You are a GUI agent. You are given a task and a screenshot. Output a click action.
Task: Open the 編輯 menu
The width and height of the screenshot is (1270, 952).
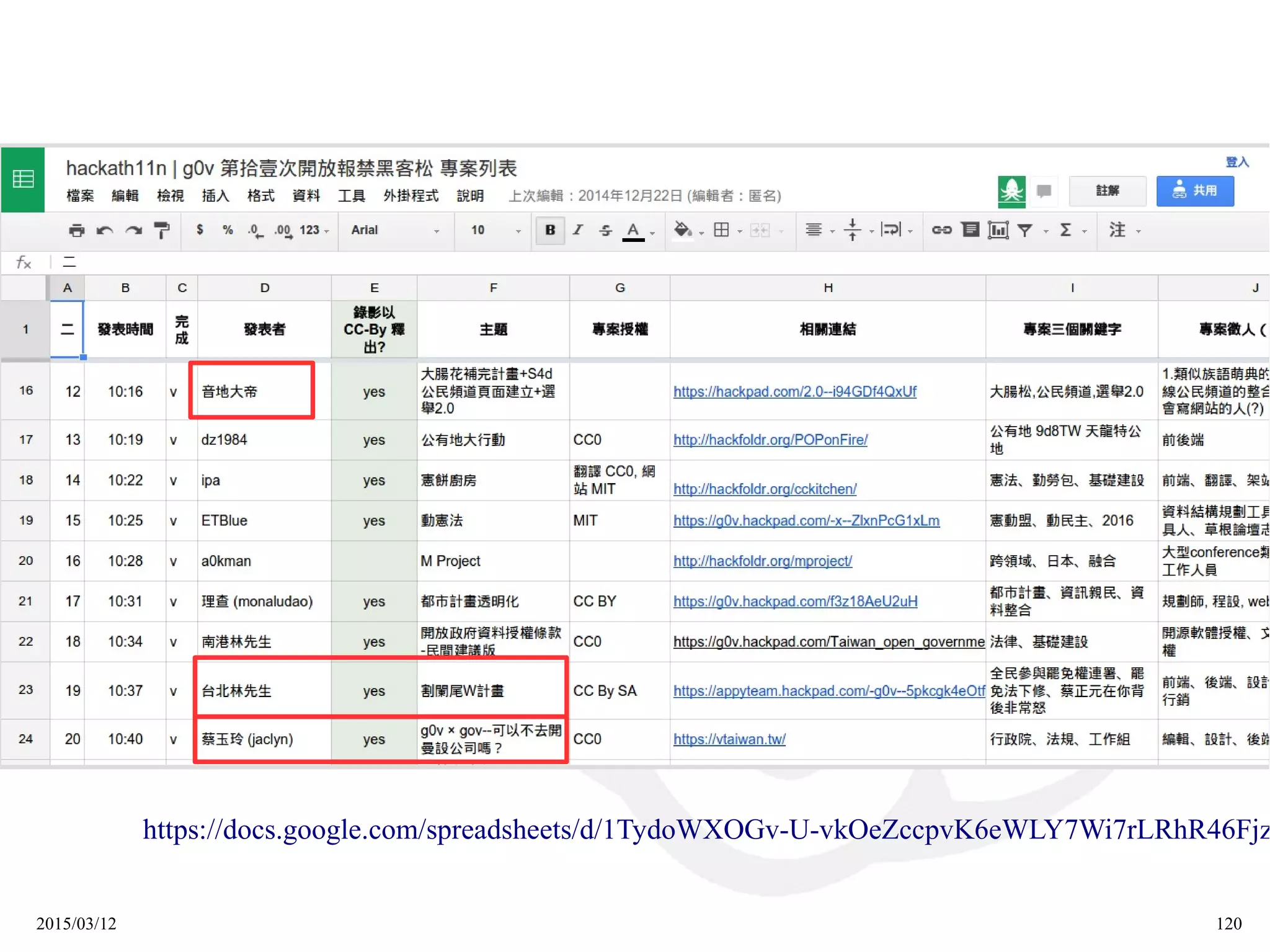pyautogui.click(x=125, y=196)
